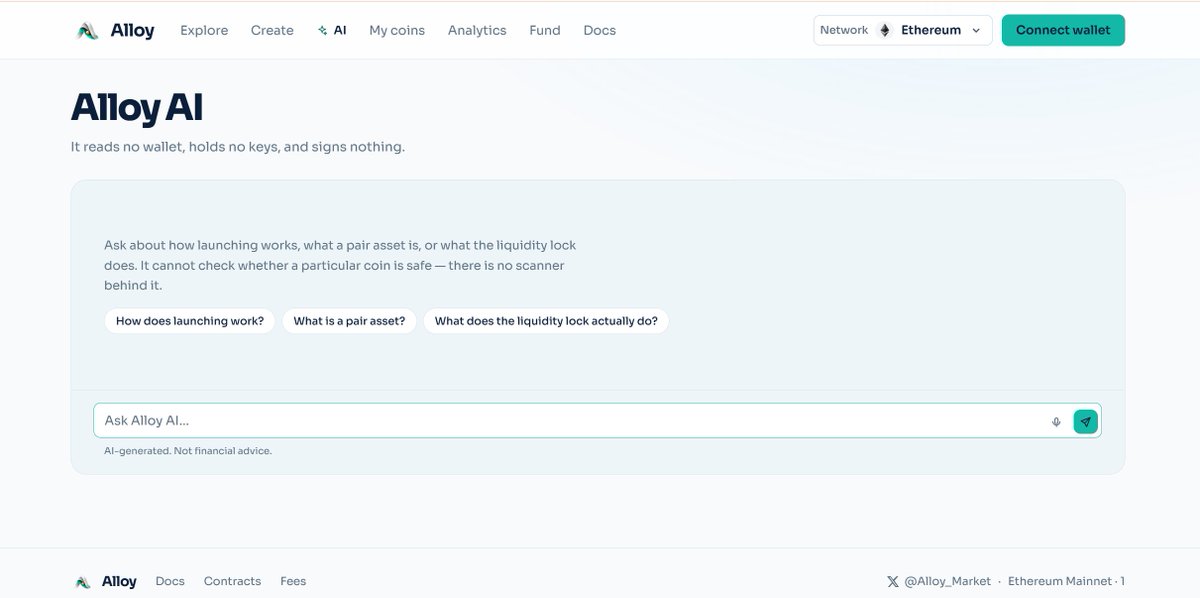The height and width of the screenshot is (598, 1200).
Task: Choose the 'How does launching work?' suggestion
Action: pos(190,321)
